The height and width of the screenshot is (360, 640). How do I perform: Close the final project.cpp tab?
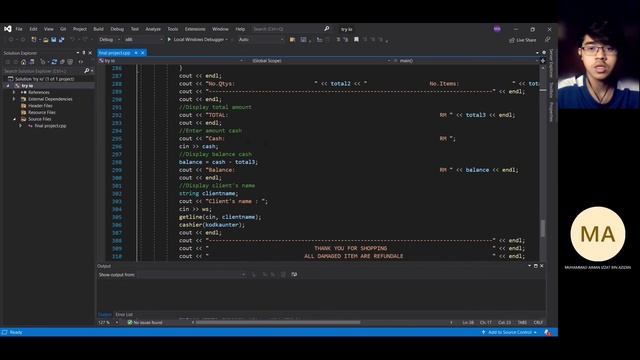(x=142, y=53)
